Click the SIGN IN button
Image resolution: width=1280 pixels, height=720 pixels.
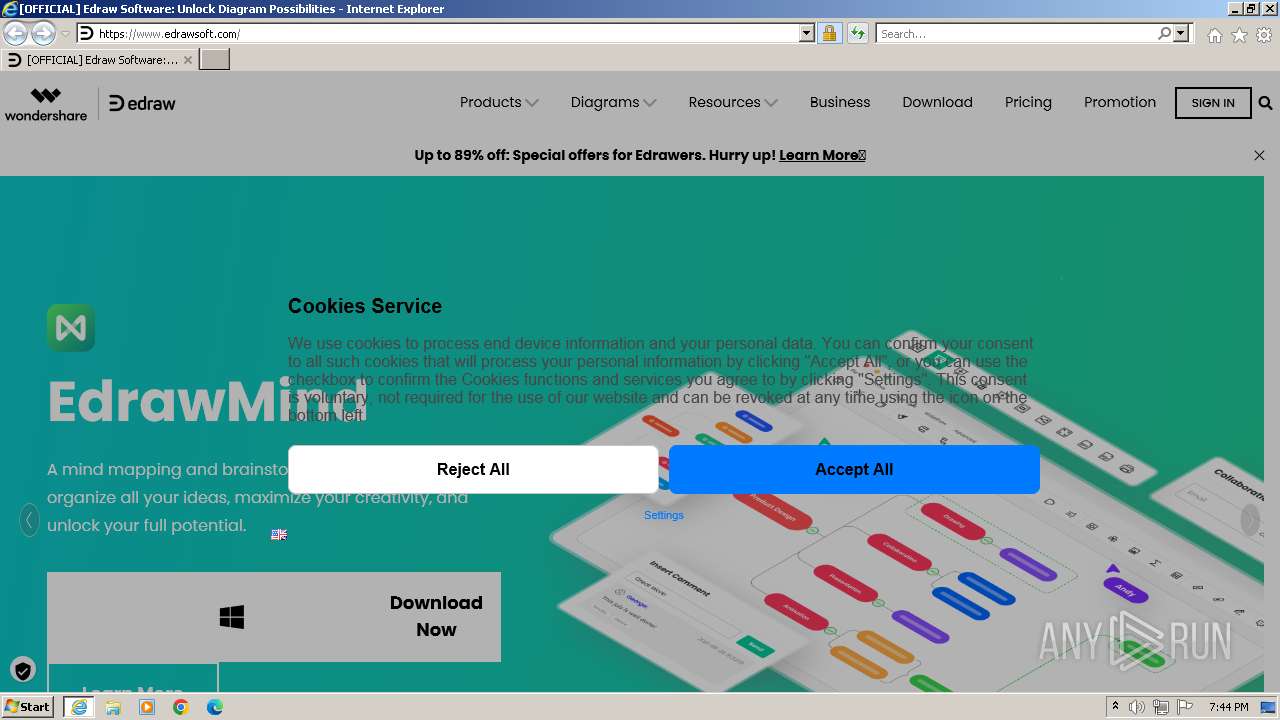1213,103
